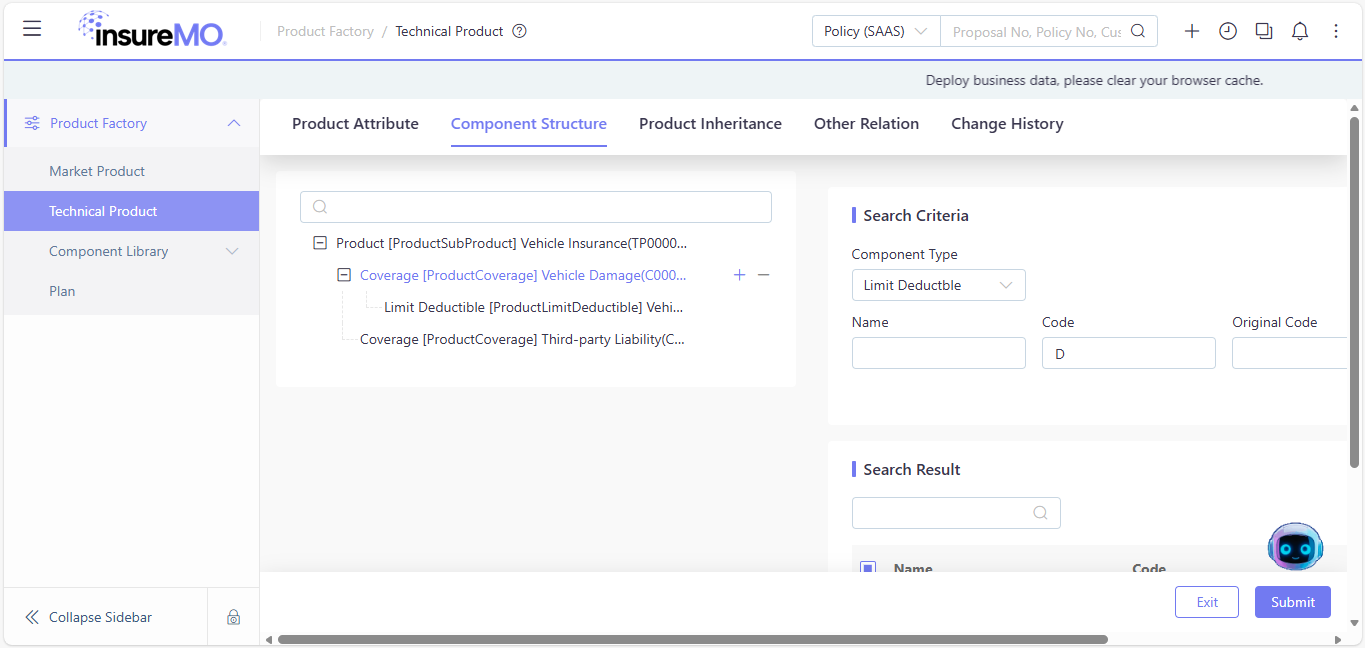Collapse the Product Vehicle Insurance tree node

(320, 243)
